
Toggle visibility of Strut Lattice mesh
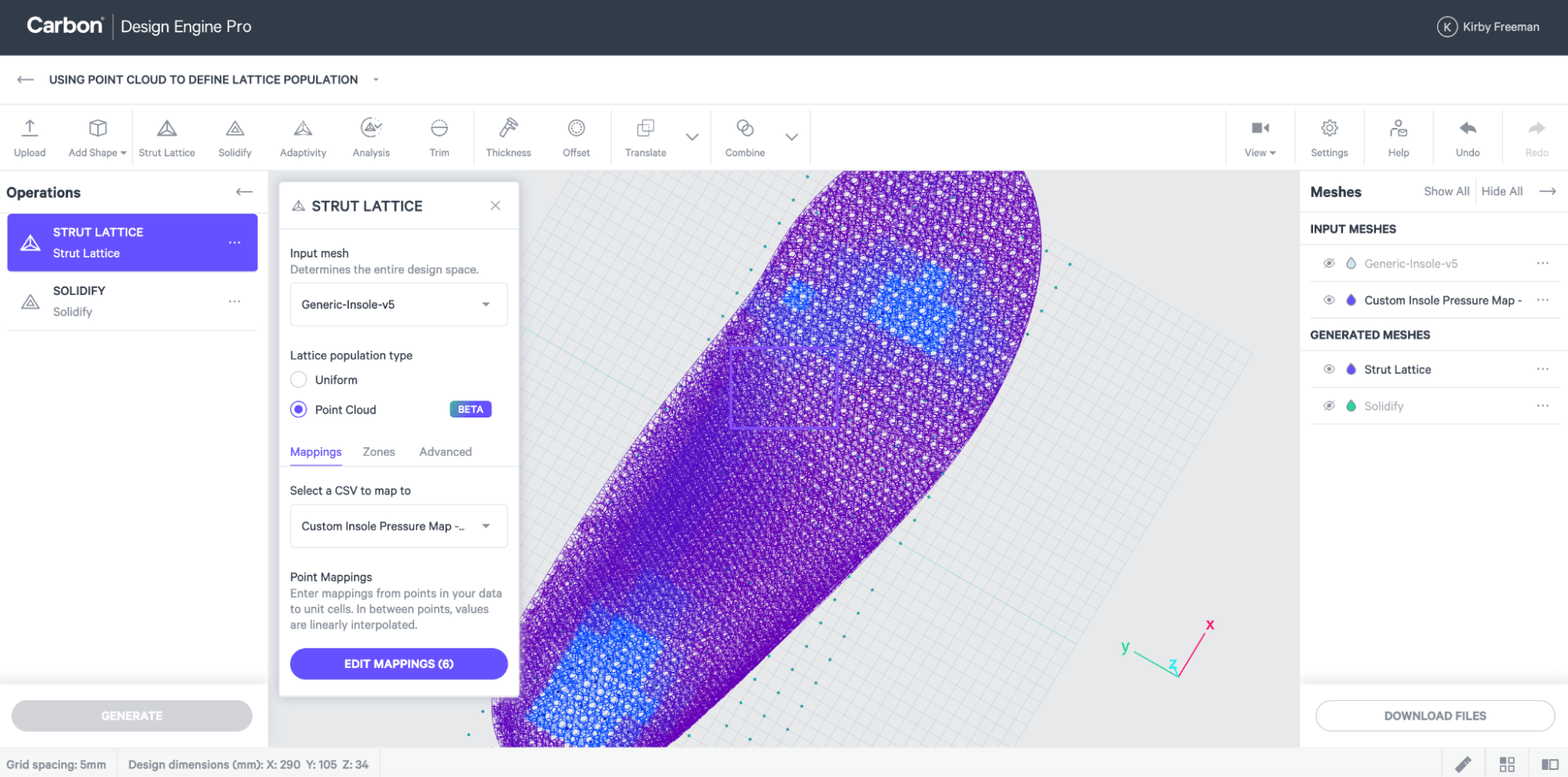[x=1329, y=370]
